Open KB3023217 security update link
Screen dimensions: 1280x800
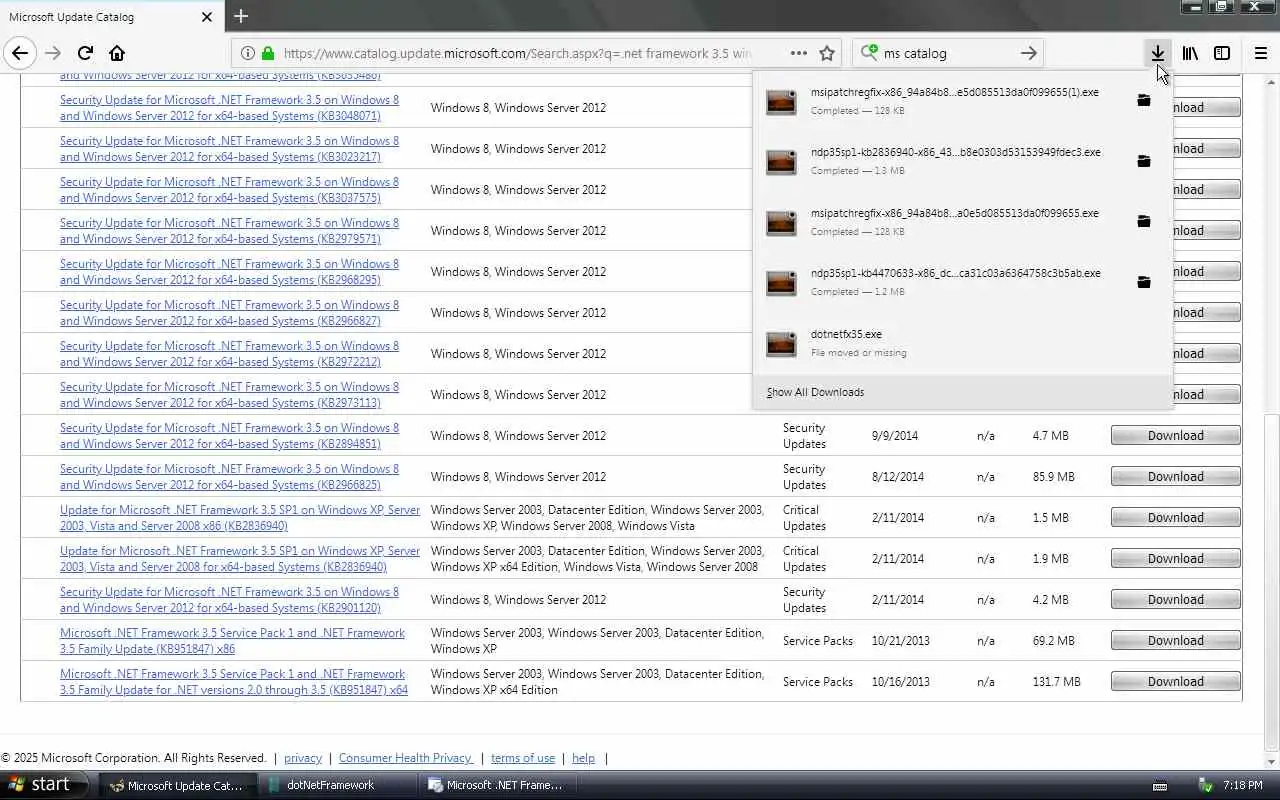[x=229, y=149]
